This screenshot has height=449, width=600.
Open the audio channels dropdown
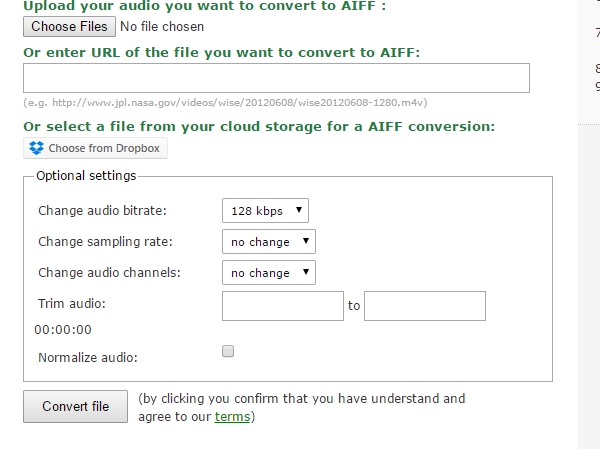click(x=267, y=273)
